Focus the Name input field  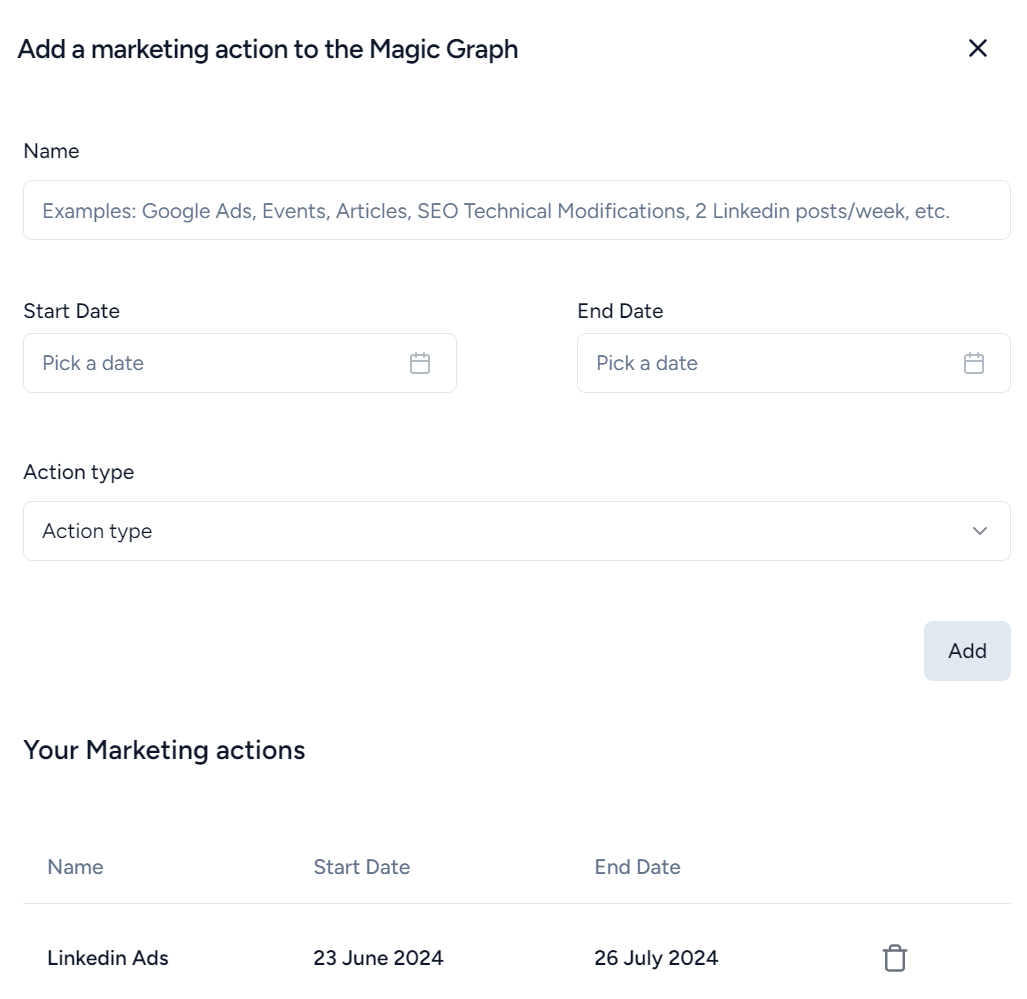(516, 210)
